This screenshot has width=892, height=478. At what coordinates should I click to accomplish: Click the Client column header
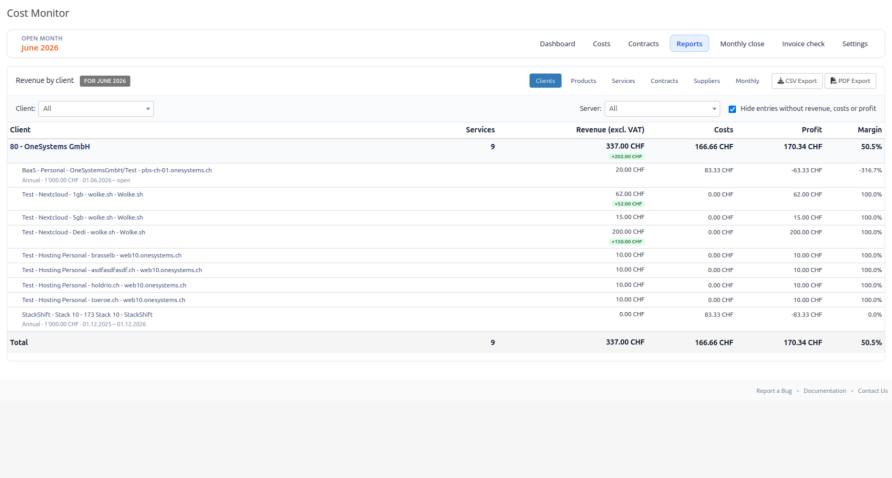point(20,130)
